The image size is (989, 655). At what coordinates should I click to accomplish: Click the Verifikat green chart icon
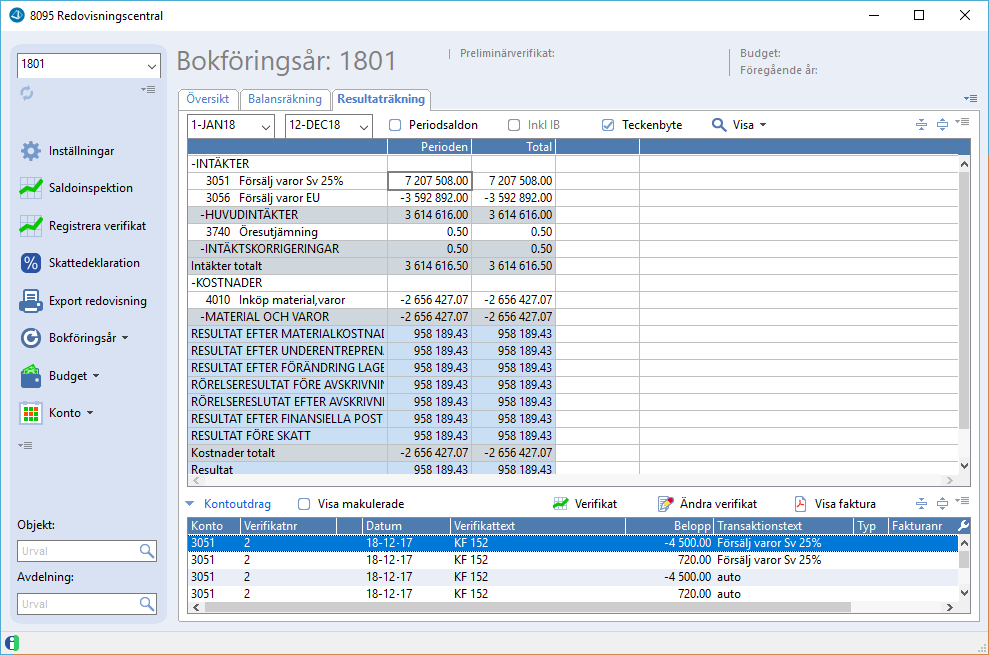560,504
